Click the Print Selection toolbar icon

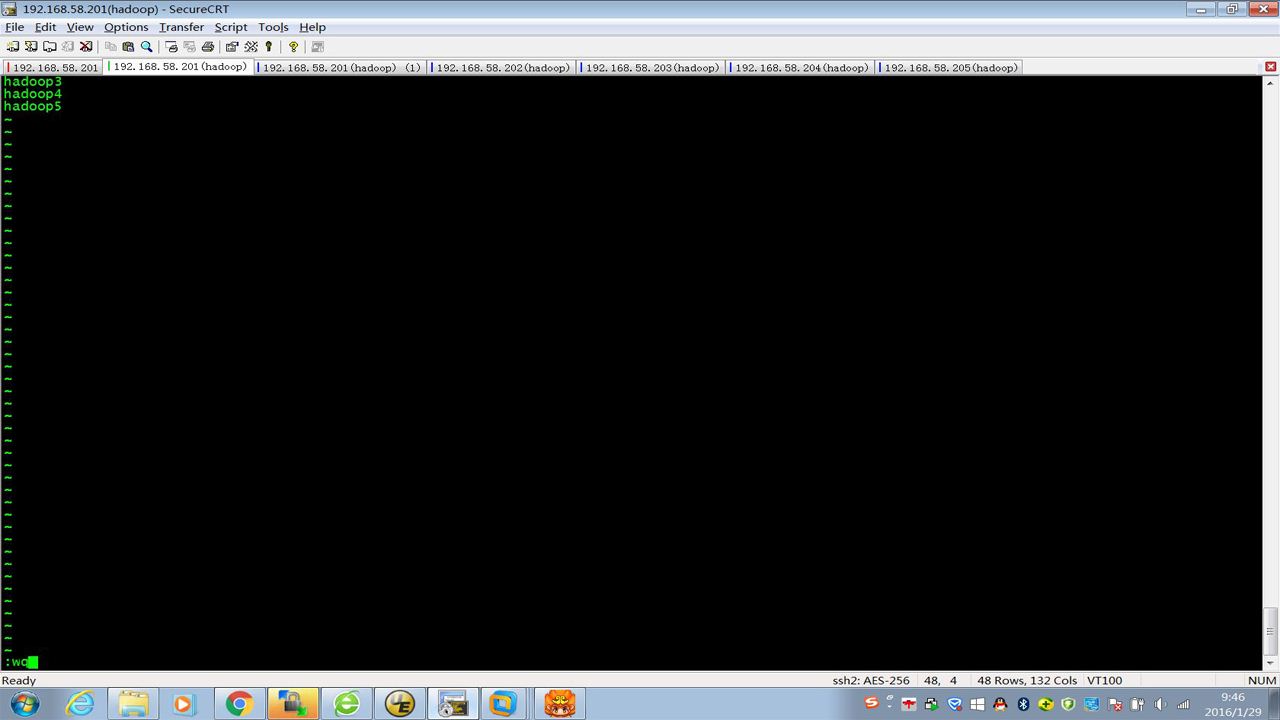[x=189, y=47]
